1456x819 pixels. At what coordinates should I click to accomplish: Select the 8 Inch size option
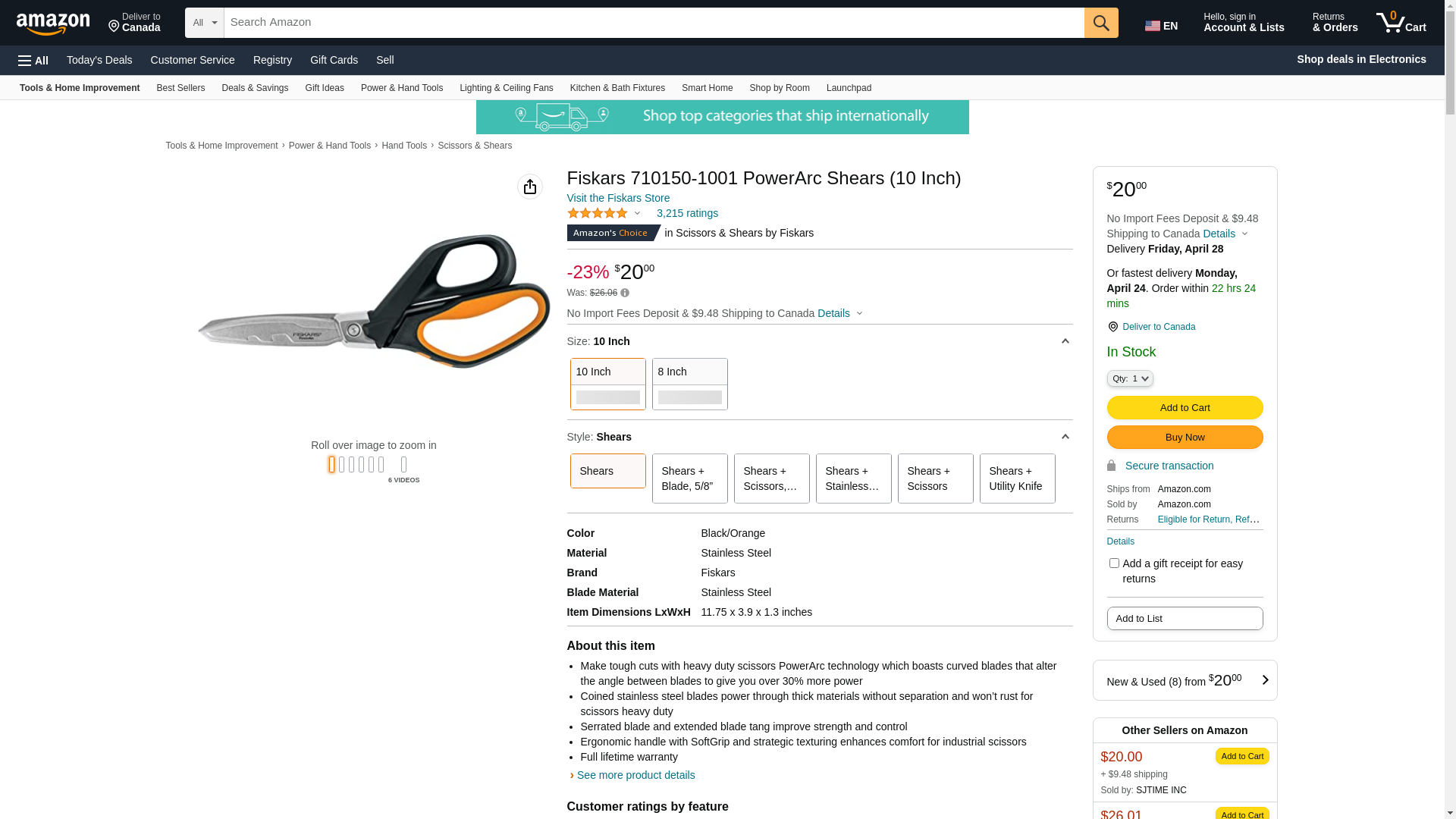pos(689,384)
